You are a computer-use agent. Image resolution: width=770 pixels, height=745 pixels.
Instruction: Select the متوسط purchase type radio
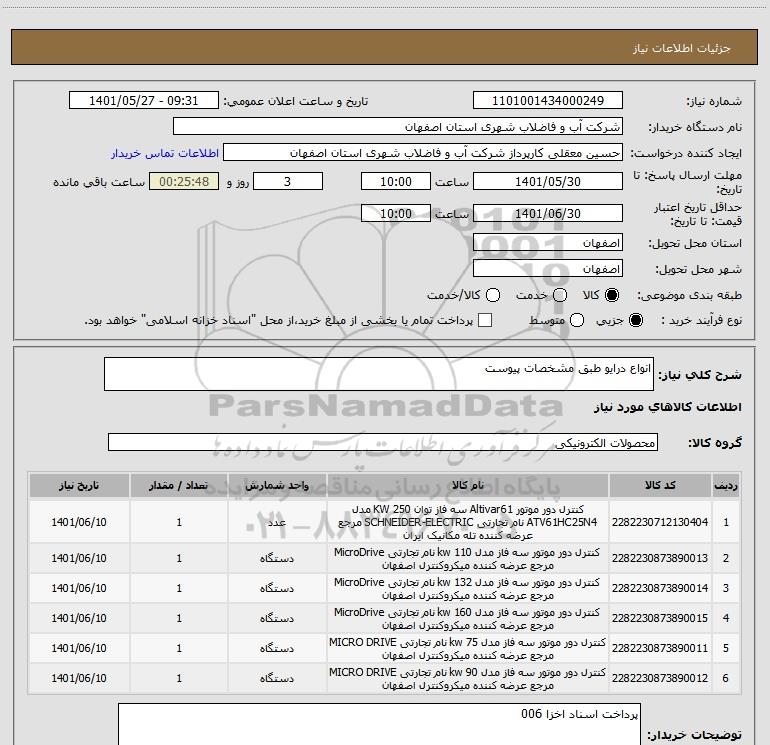(577, 320)
